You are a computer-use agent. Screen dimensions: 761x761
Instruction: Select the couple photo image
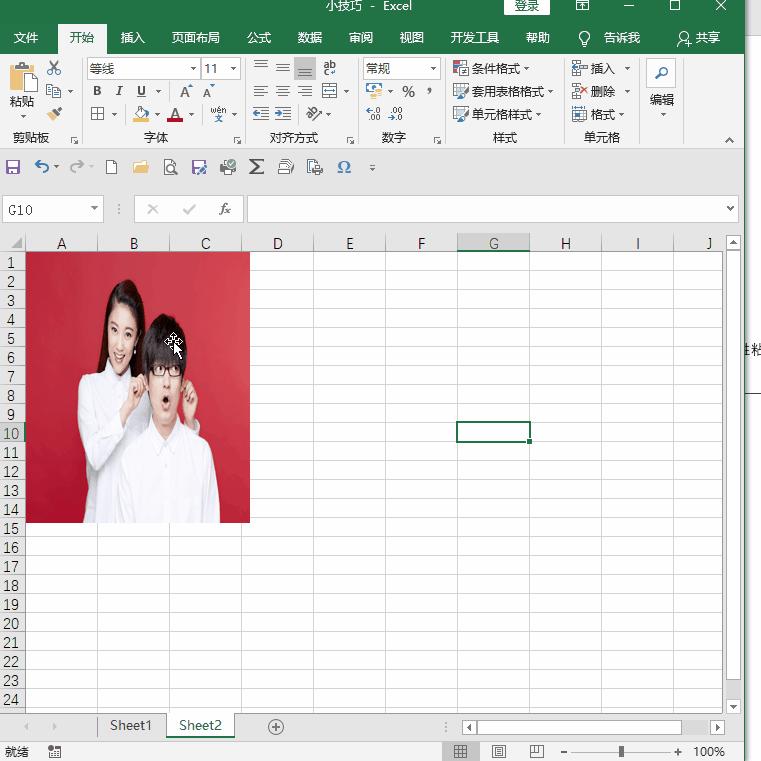point(138,387)
